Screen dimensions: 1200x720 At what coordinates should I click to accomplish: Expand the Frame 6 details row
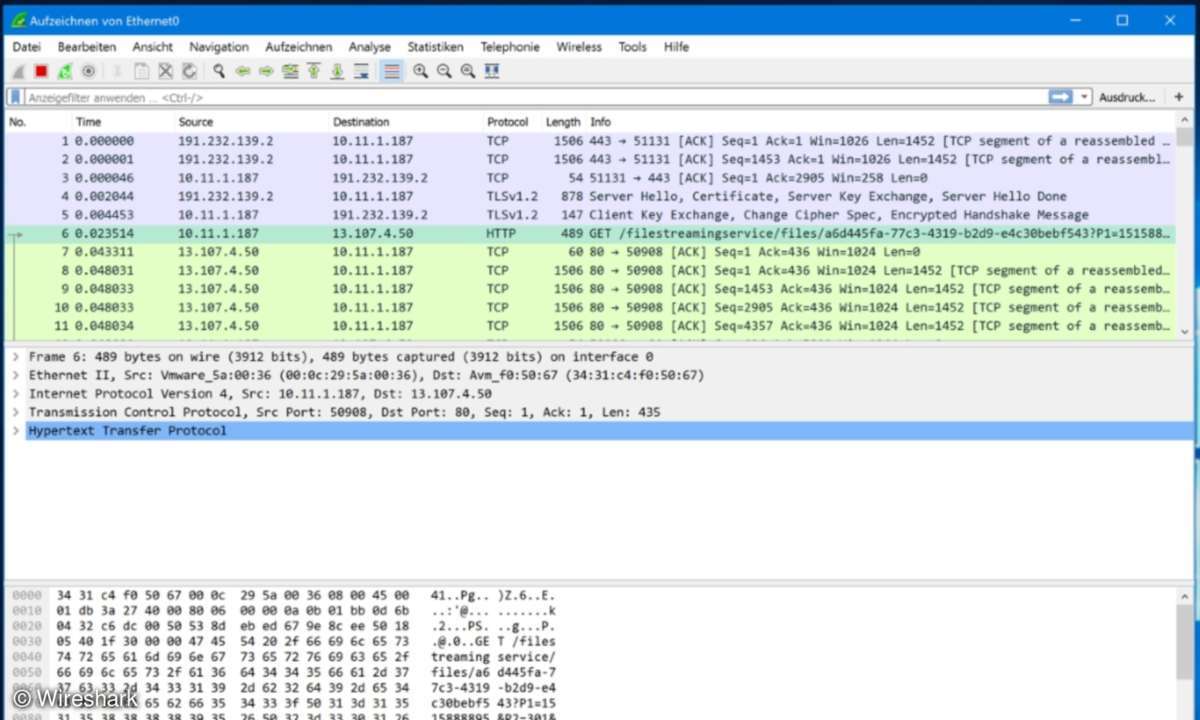tap(16, 357)
